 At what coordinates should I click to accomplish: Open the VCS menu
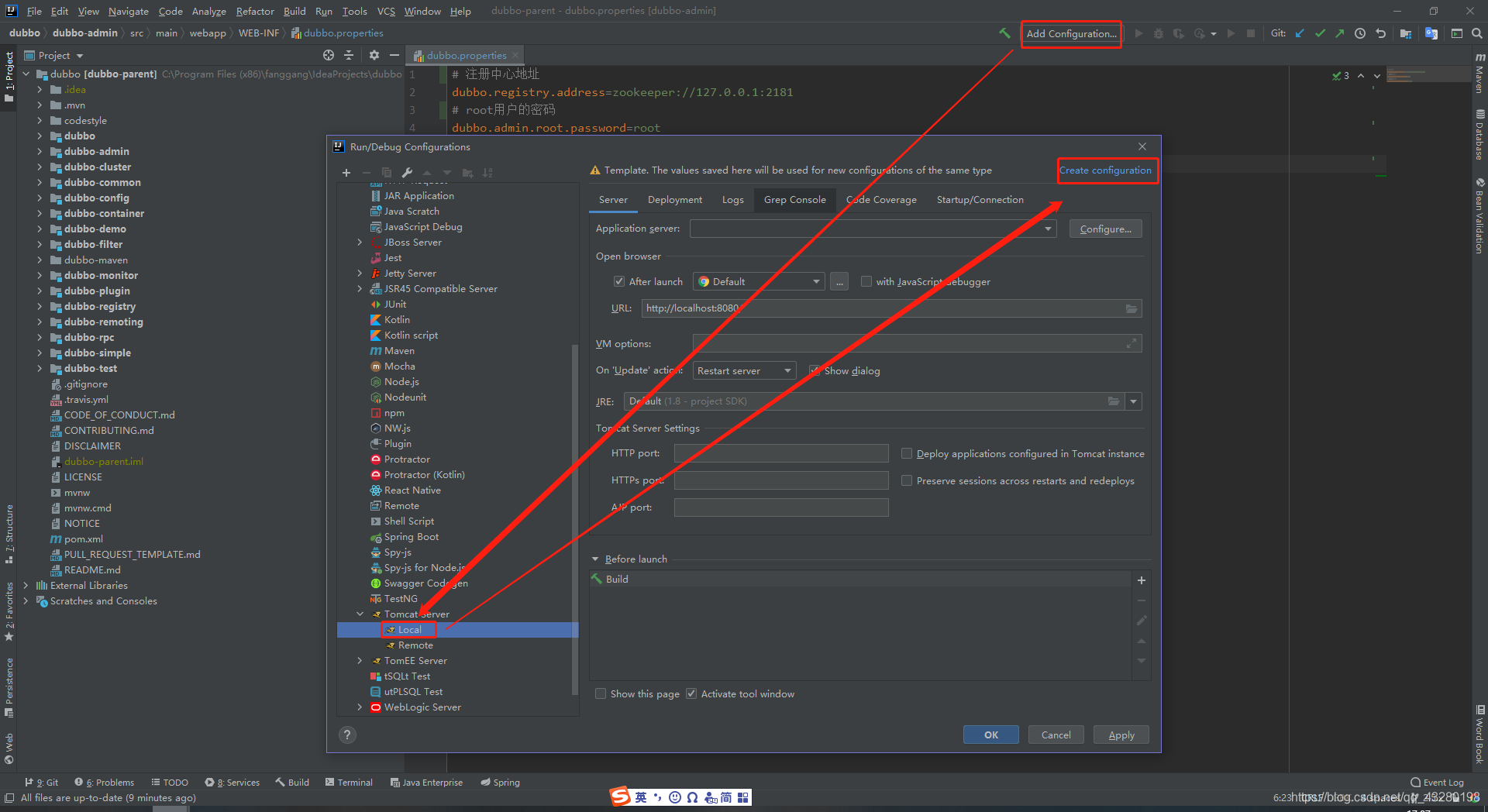386,11
